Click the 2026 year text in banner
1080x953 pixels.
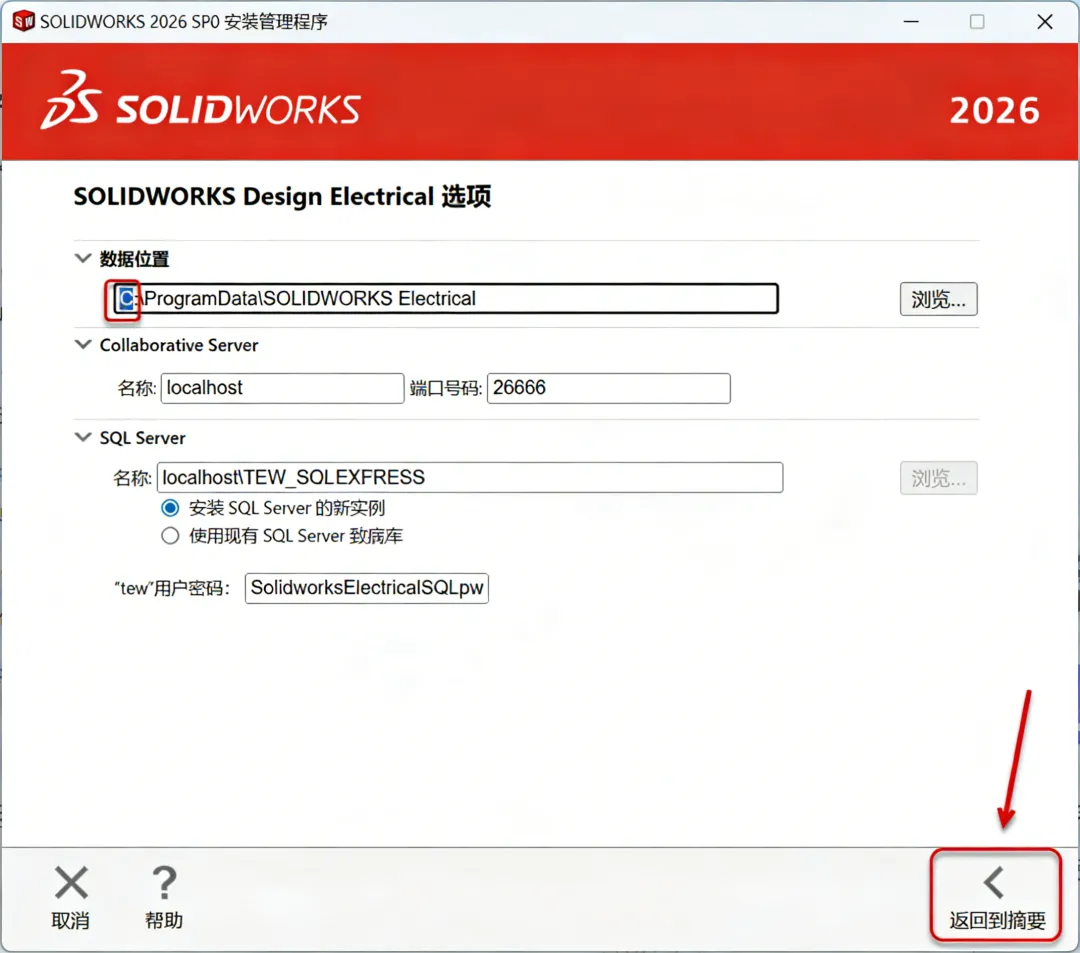point(995,110)
